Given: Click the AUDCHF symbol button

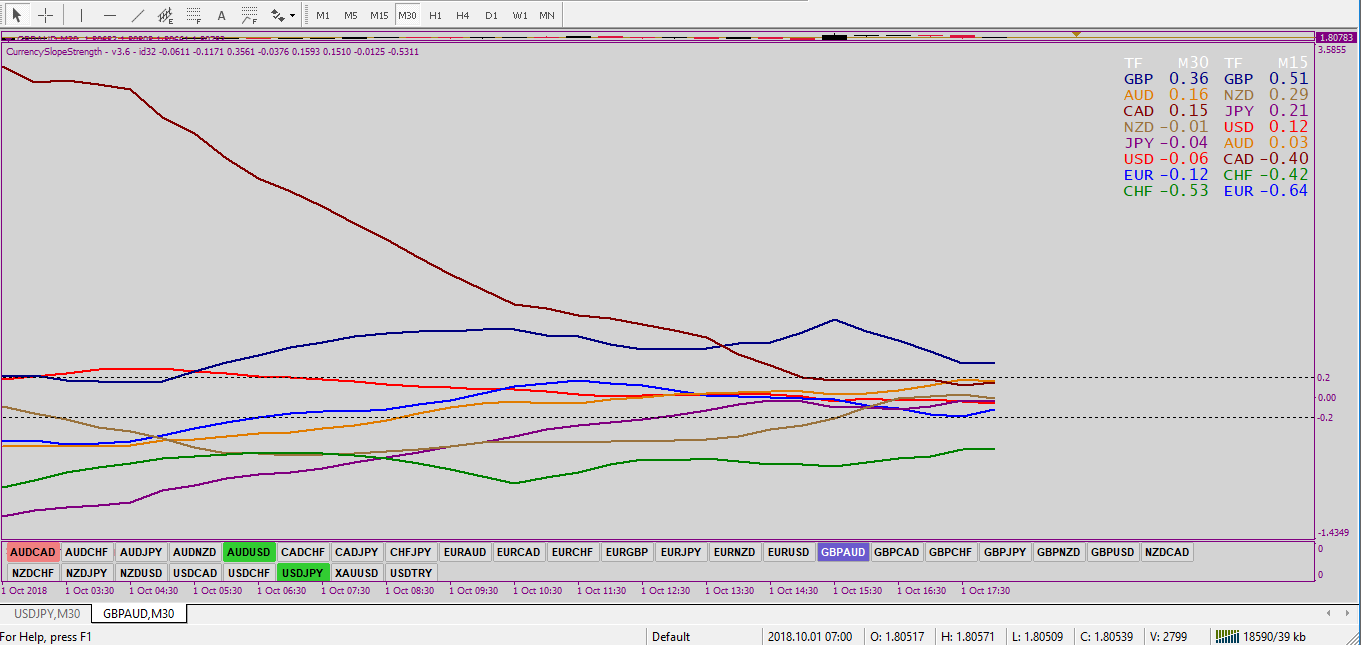Looking at the screenshot, I should click(x=87, y=552).
